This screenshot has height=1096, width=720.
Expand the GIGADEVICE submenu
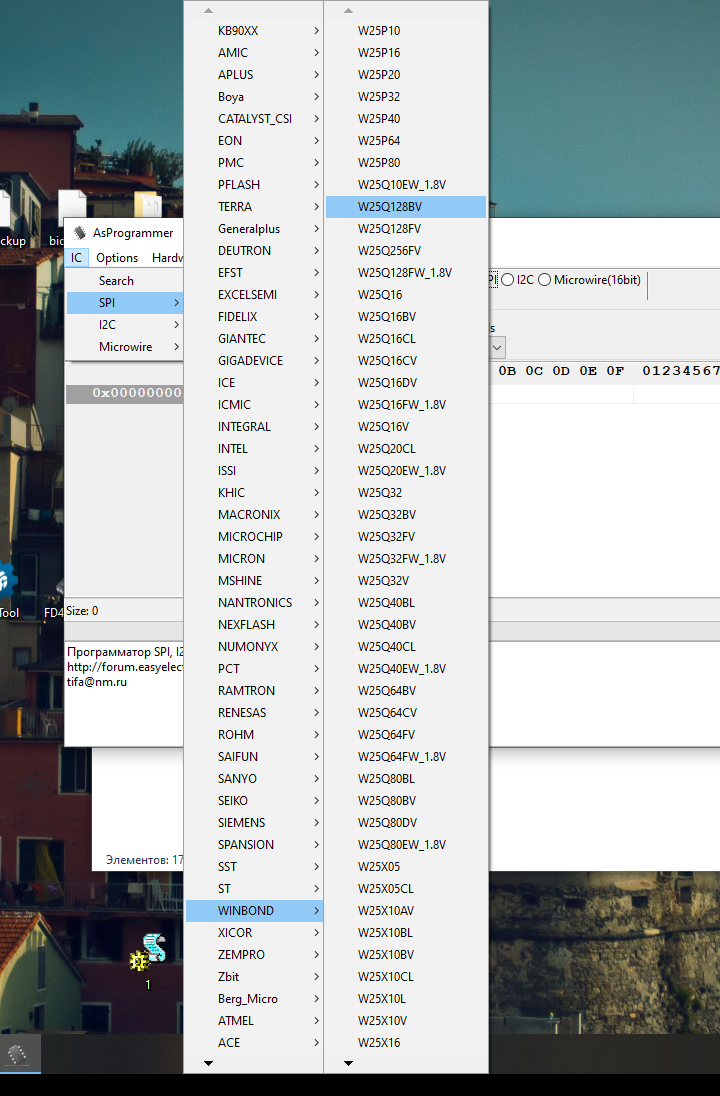pyautogui.click(x=254, y=361)
